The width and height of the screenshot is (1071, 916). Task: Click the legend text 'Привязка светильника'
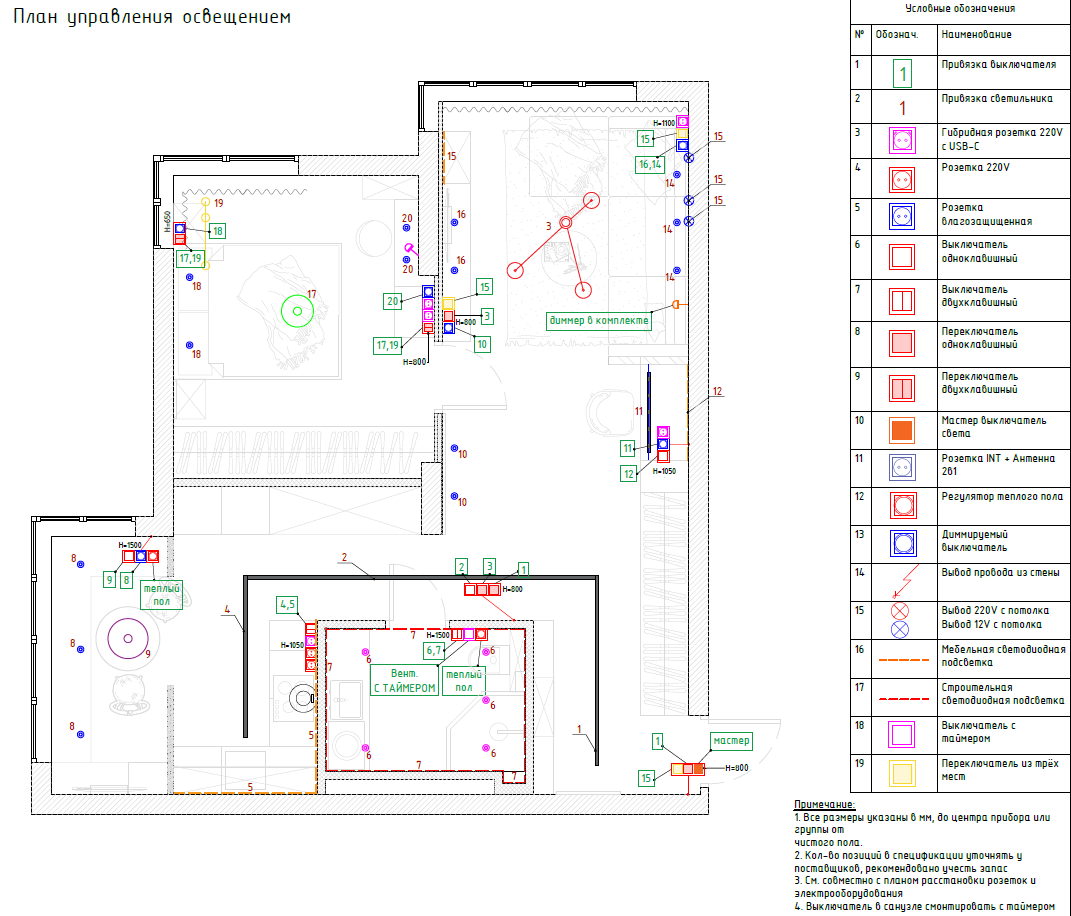pos(997,98)
